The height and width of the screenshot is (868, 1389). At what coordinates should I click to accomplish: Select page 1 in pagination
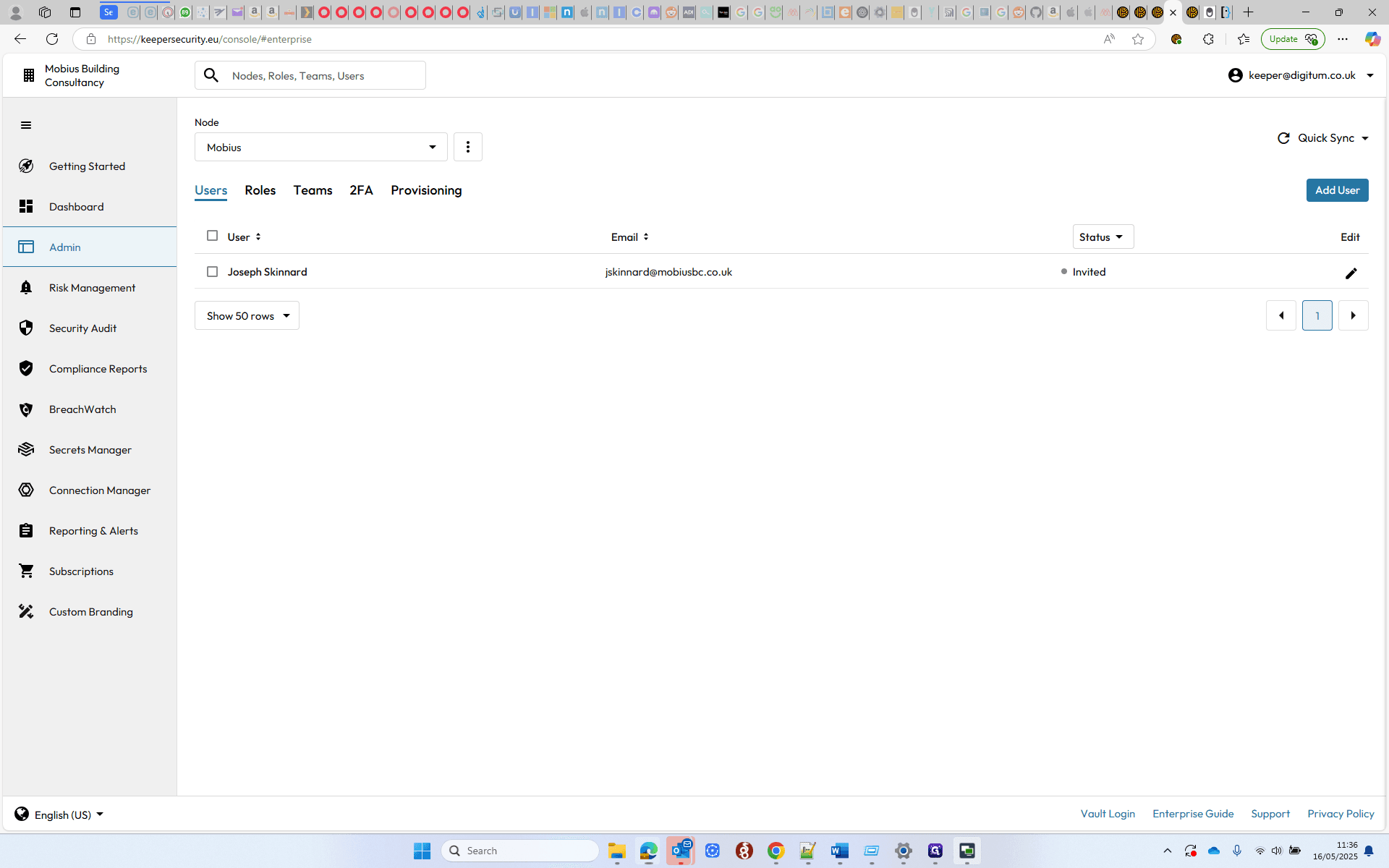tap(1317, 315)
